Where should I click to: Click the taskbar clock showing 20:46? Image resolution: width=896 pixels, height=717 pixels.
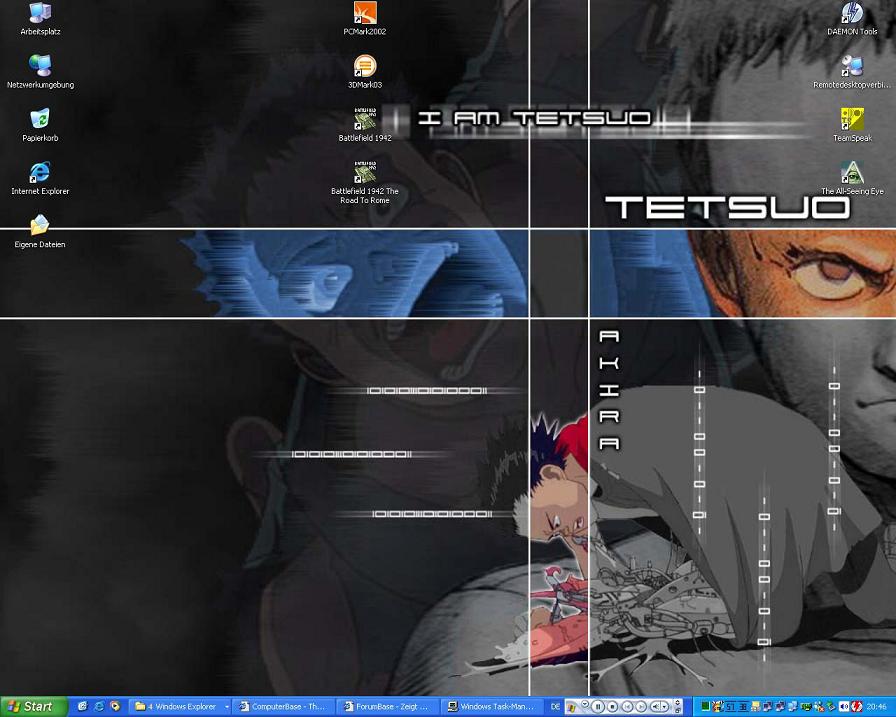coord(877,707)
